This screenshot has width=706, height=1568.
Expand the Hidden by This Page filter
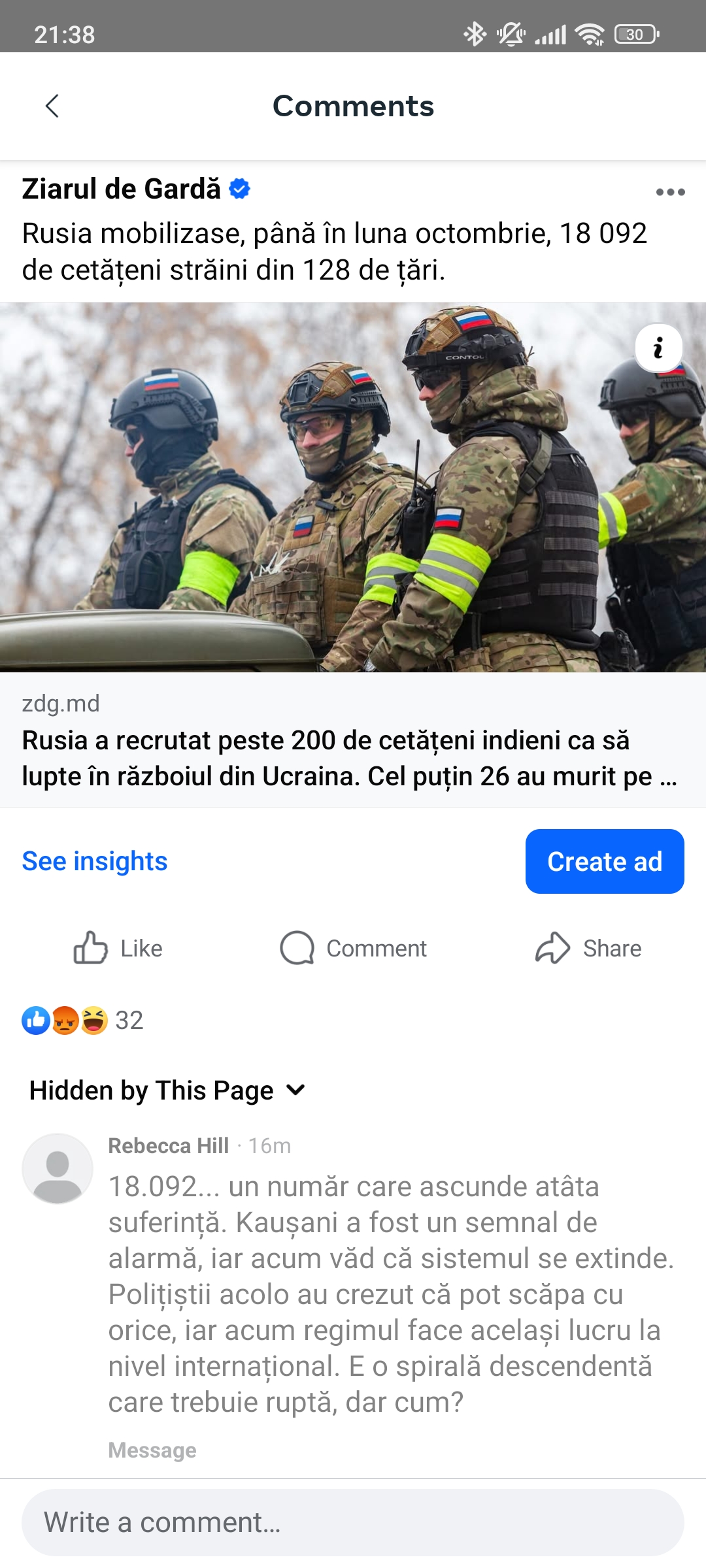coord(168,1090)
